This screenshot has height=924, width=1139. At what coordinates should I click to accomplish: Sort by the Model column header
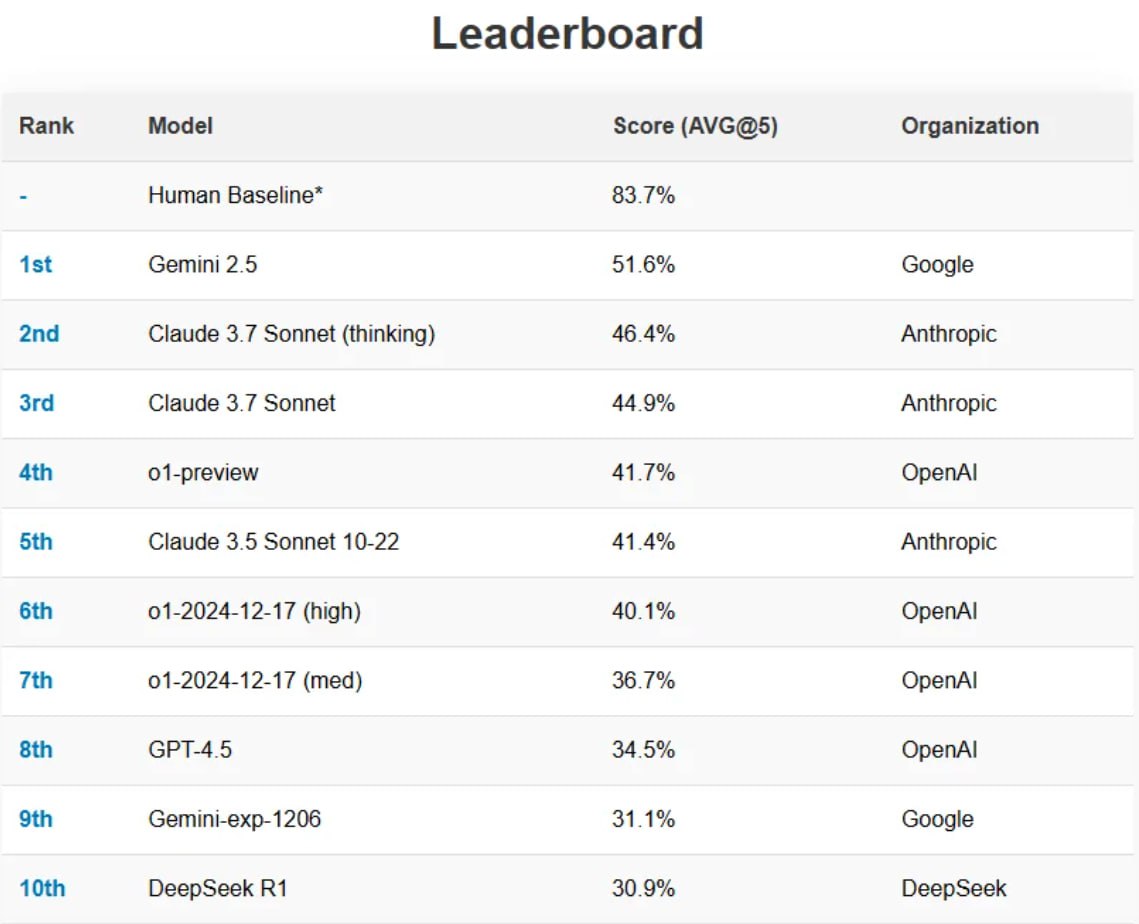pos(180,126)
